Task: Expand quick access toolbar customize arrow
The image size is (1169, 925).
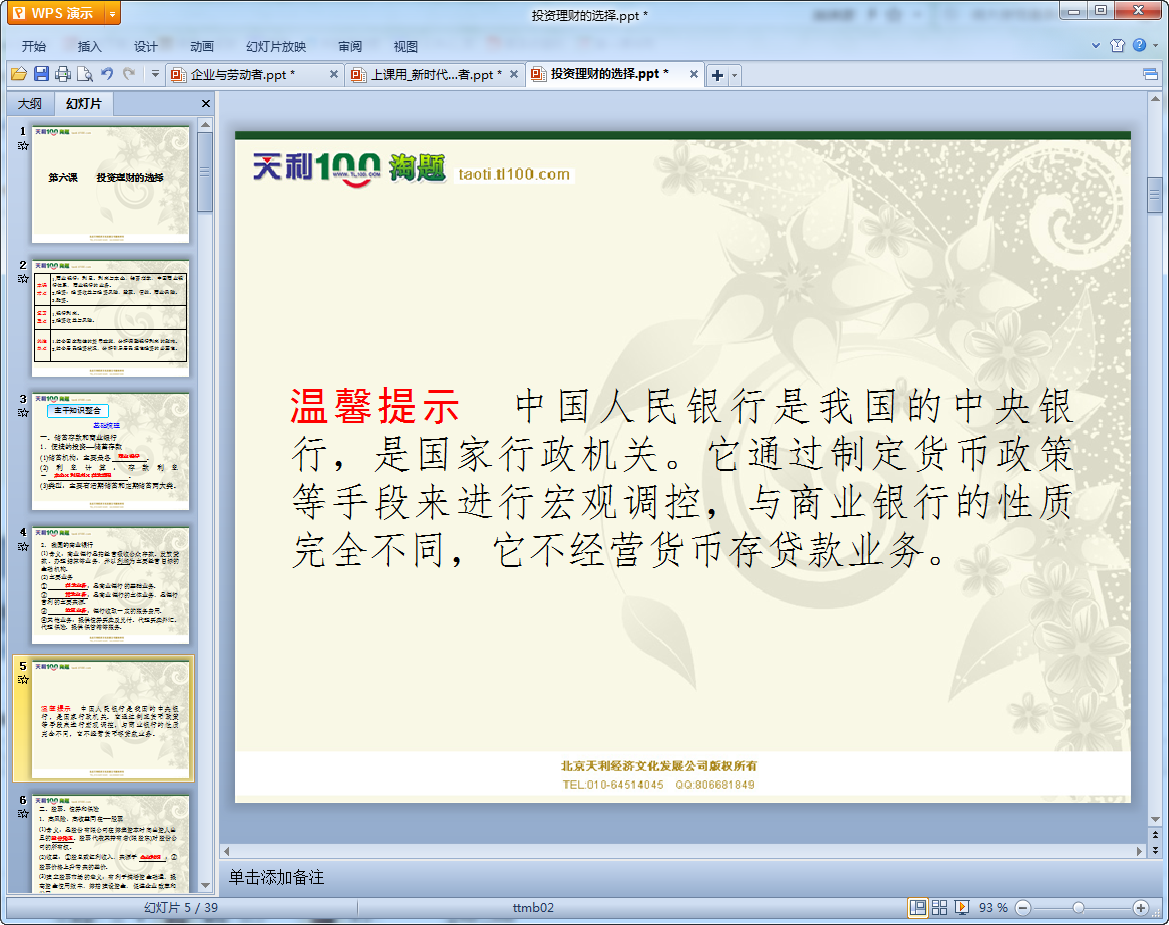Action: (x=155, y=74)
